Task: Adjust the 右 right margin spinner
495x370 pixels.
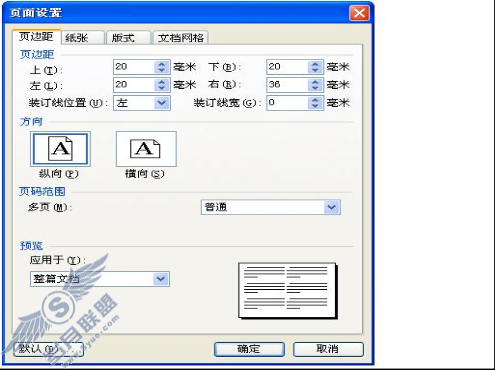Action: coord(315,85)
